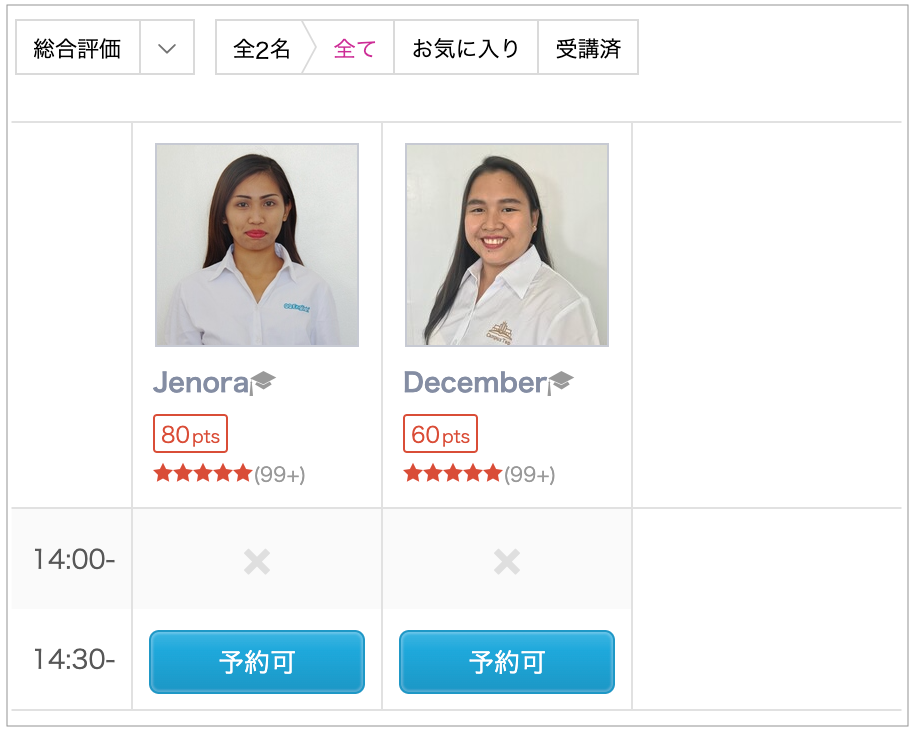
Task: Click the unavailable X icon under Jenora at 14:00
Action: (257, 562)
